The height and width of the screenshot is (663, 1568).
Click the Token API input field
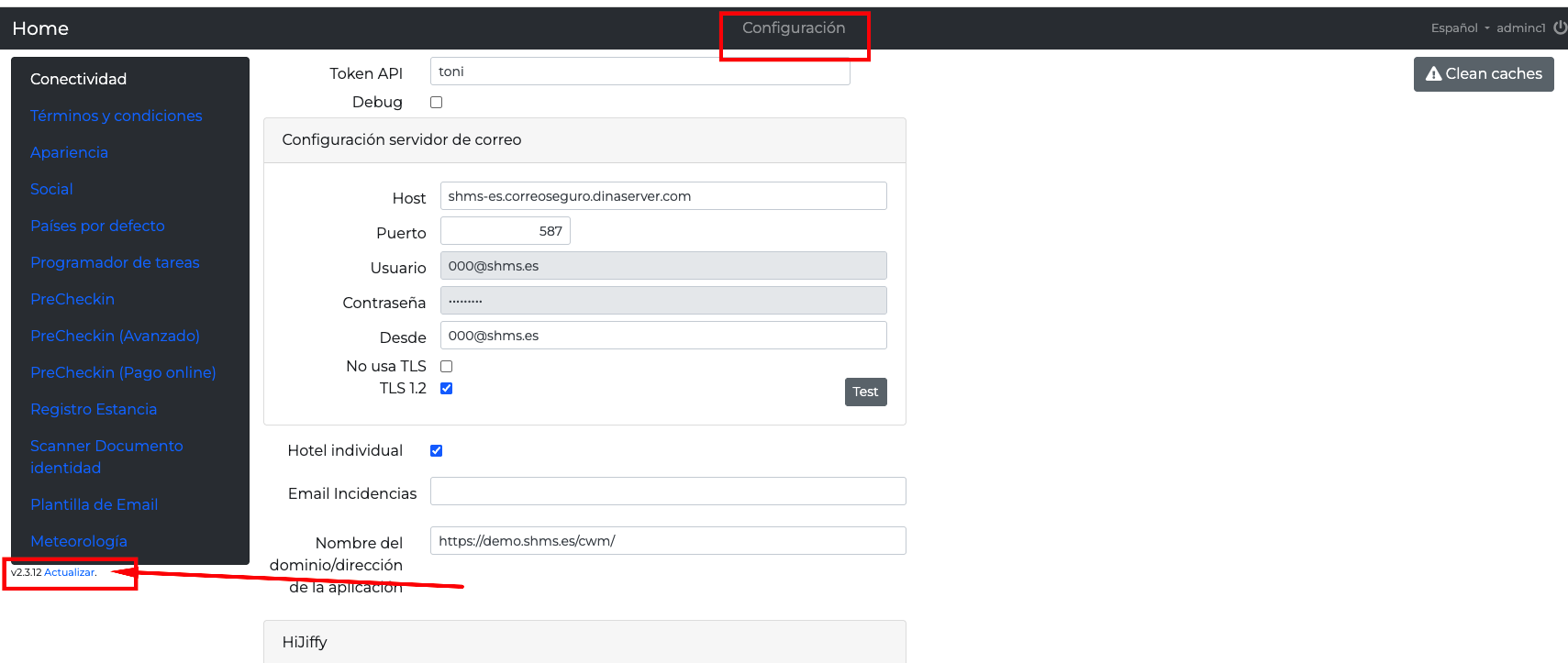point(639,72)
